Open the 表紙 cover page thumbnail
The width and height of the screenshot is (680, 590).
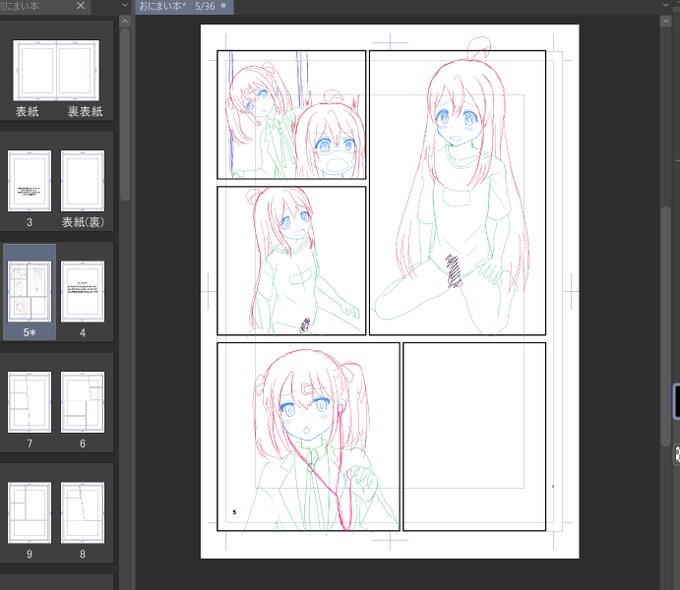tap(35, 71)
